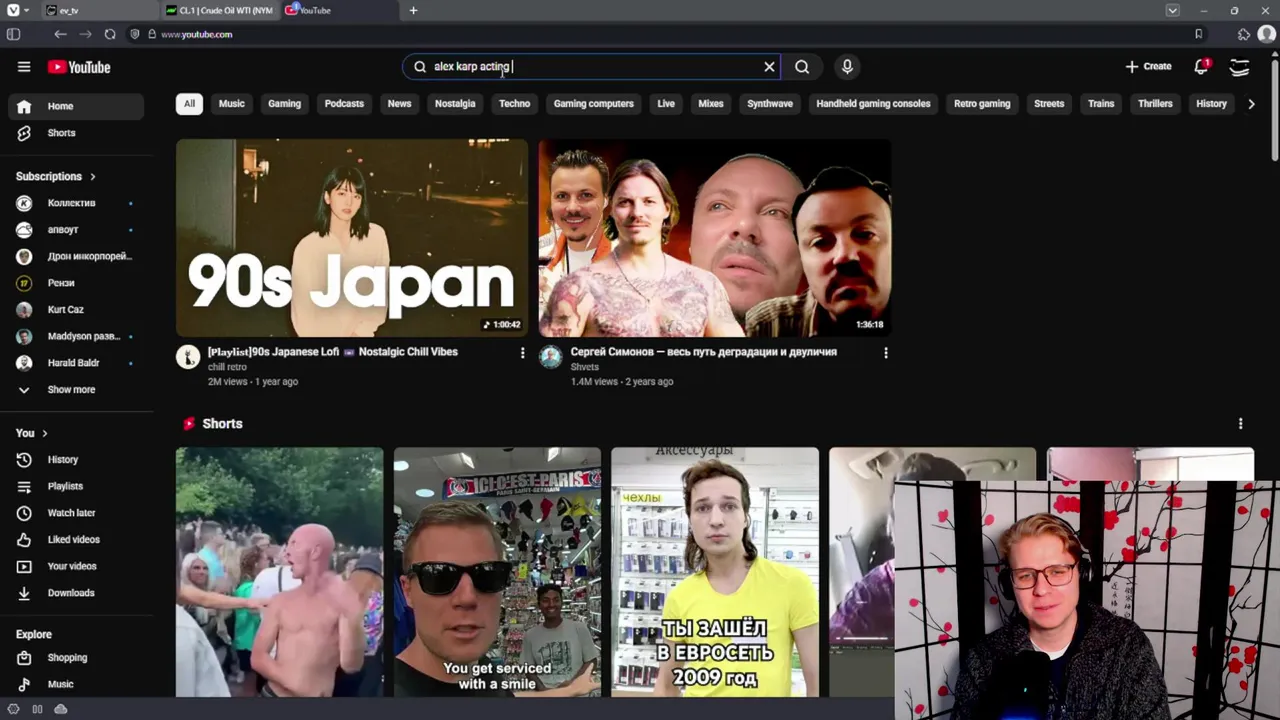Open Shopping under Explore
Image resolution: width=1280 pixels, height=720 pixels.
pyautogui.click(x=76, y=658)
